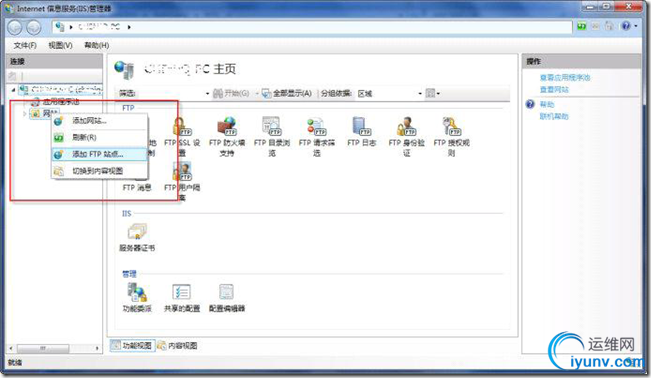651x378 pixels.
Task: Open FTP Logging (FTP 日志) feature
Action: (x=361, y=132)
